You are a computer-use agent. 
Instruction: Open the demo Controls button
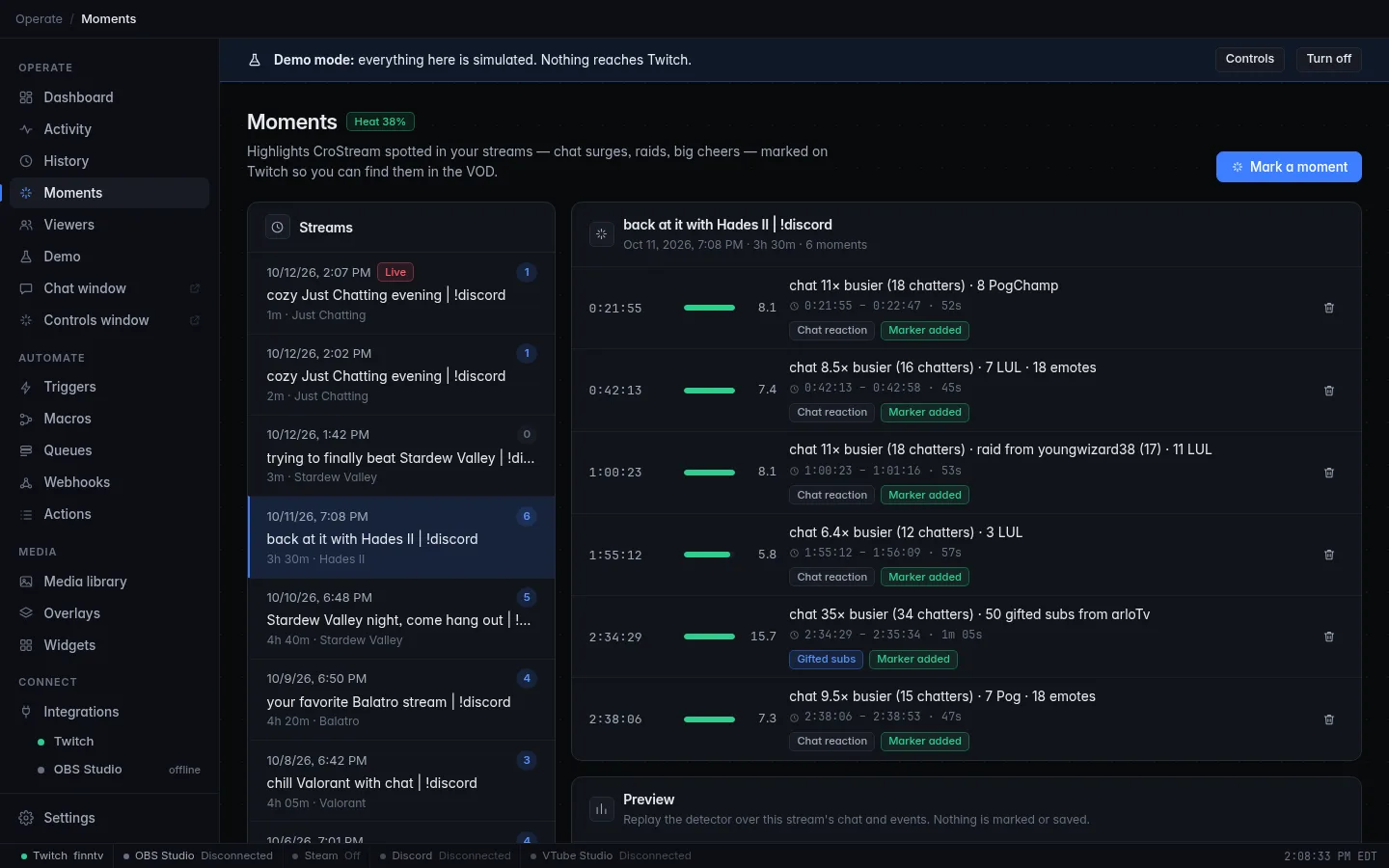[x=1249, y=59]
